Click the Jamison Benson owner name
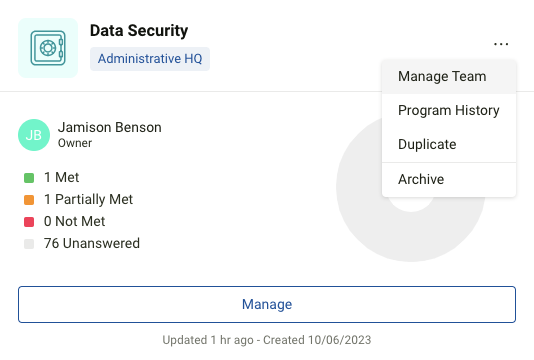The width and height of the screenshot is (534, 360). point(110,127)
